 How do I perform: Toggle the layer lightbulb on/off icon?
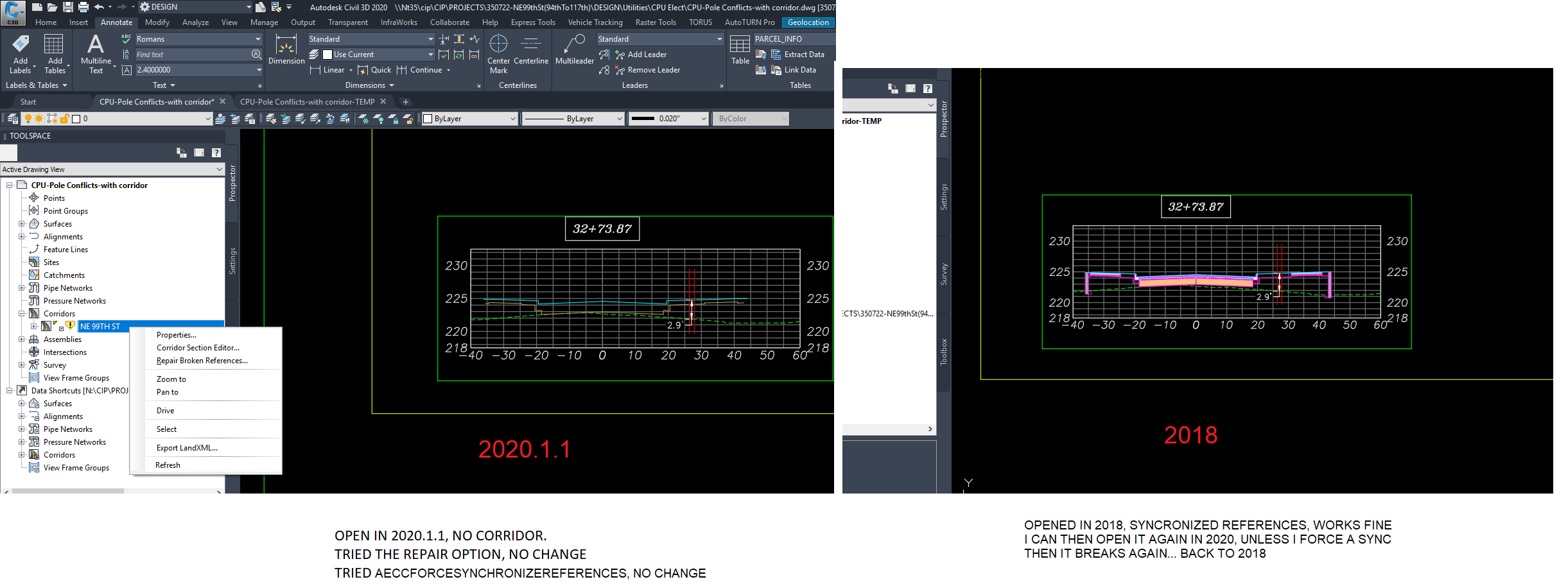28,118
